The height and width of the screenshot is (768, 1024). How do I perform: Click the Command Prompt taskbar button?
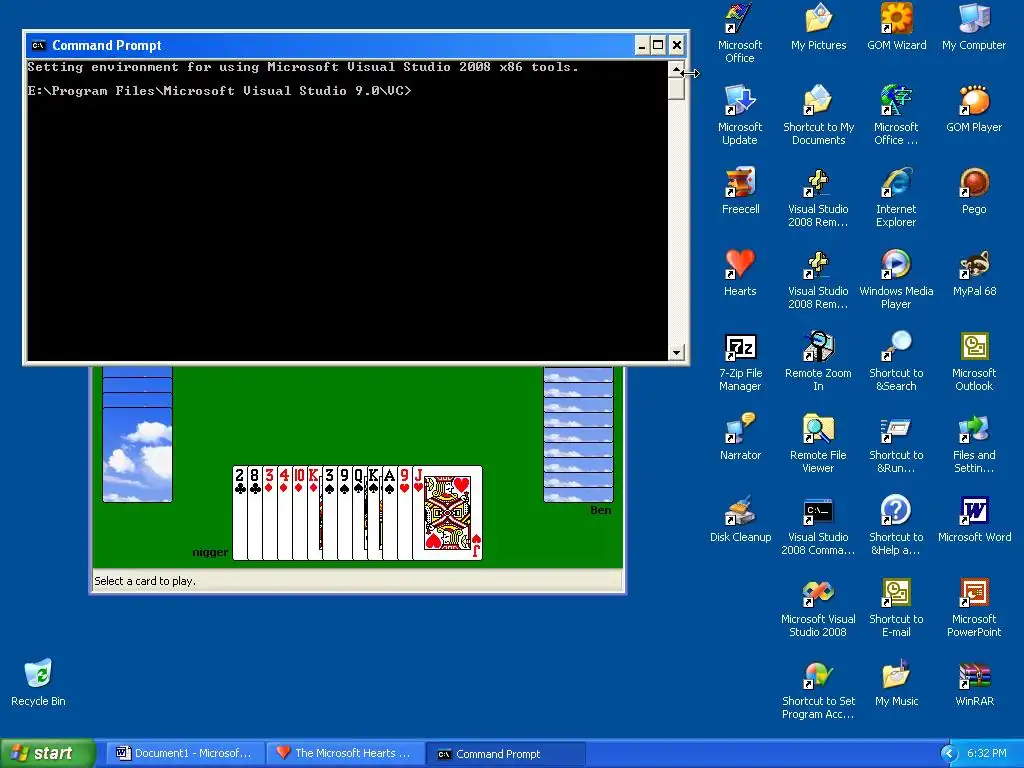pyautogui.click(x=506, y=753)
